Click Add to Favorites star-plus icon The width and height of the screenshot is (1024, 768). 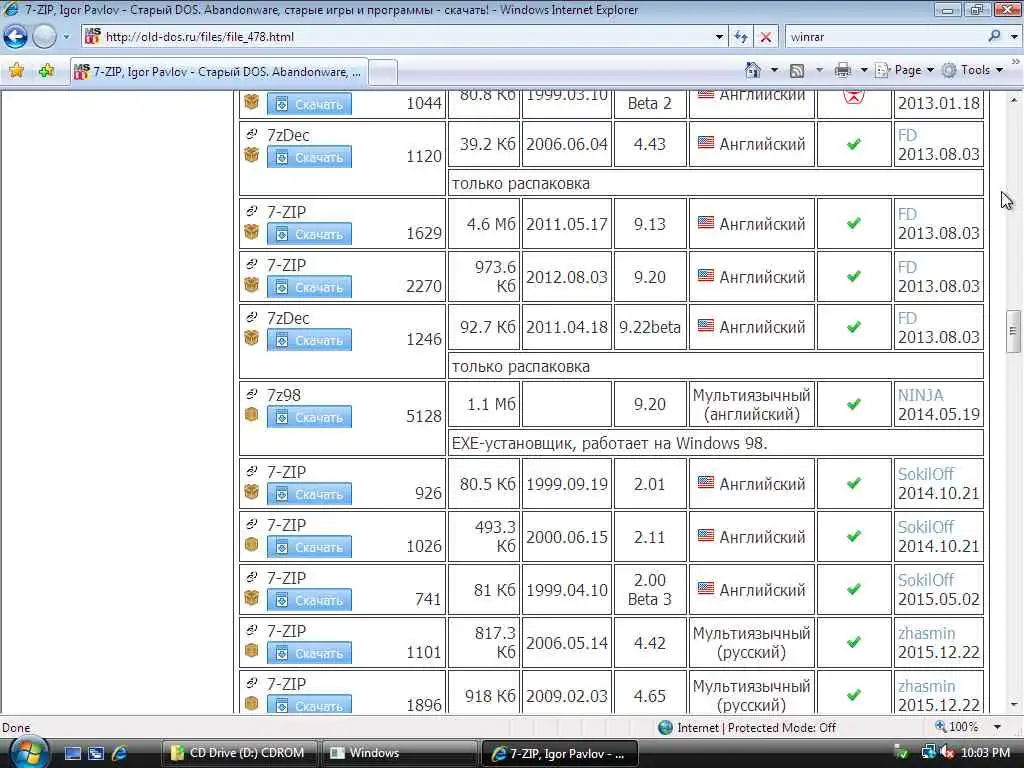[x=46, y=71]
